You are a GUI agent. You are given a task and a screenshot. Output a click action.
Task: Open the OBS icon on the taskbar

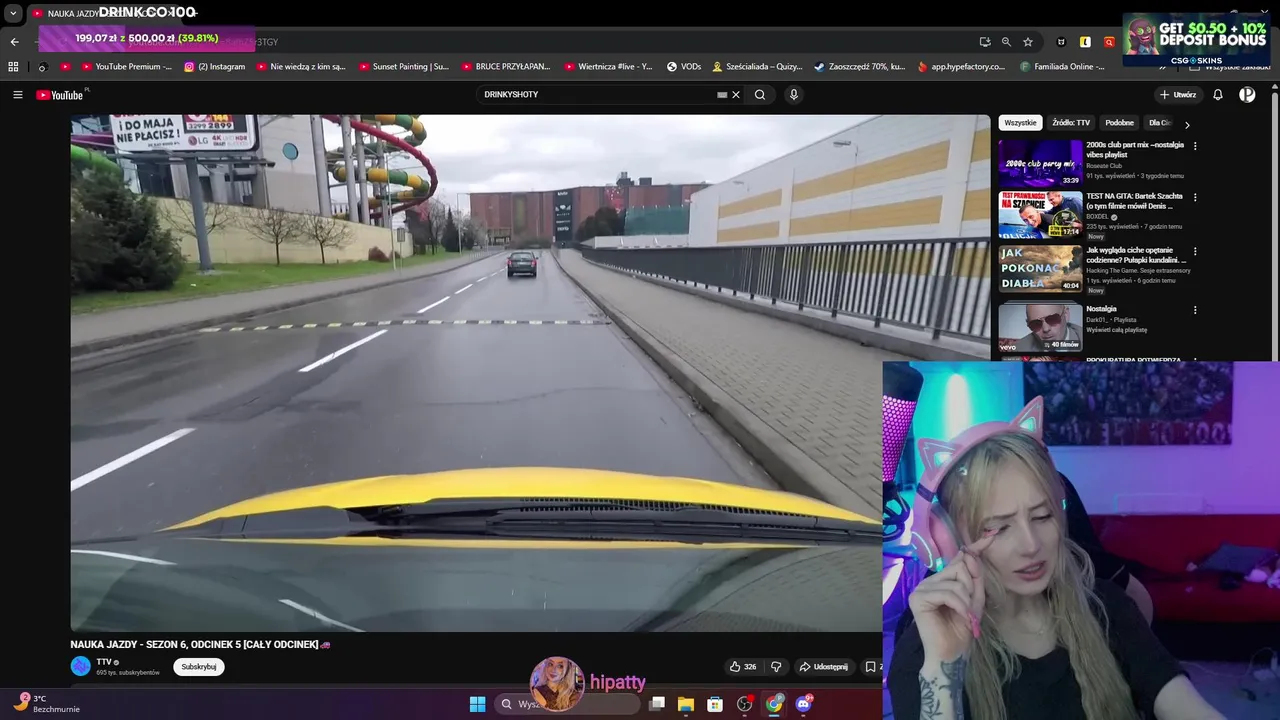tap(744, 704)
